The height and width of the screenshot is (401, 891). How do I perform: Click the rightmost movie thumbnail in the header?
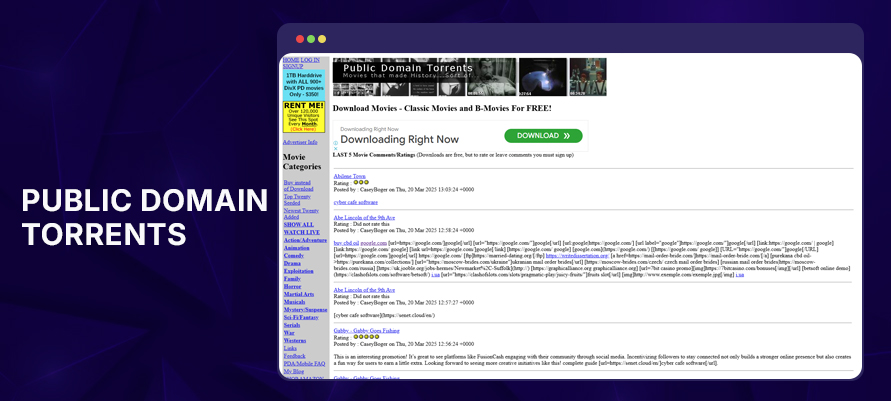tap(588, 77)
